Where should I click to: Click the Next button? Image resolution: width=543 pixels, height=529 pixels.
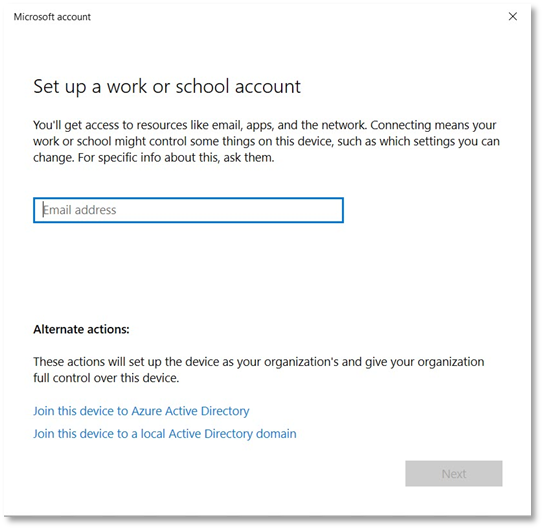pos(454,473)
